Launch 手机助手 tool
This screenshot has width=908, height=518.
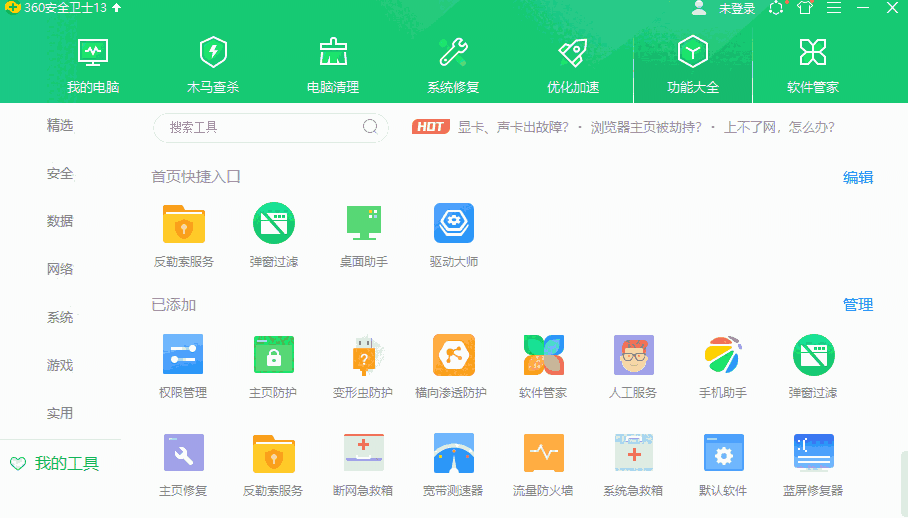pyautogui.click(x=723, y=366)
